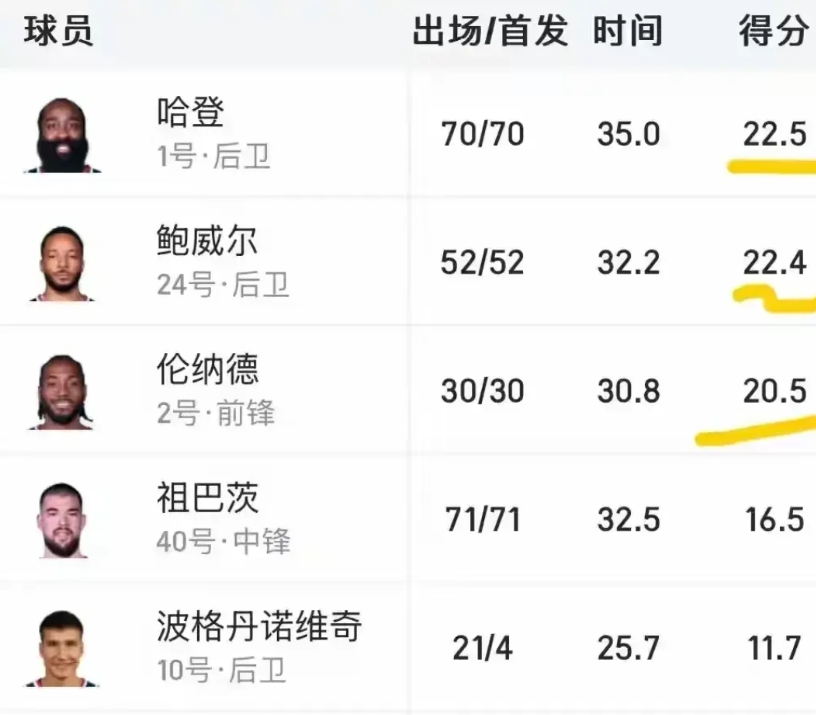Open player name 伦纳德

point(208,369)
